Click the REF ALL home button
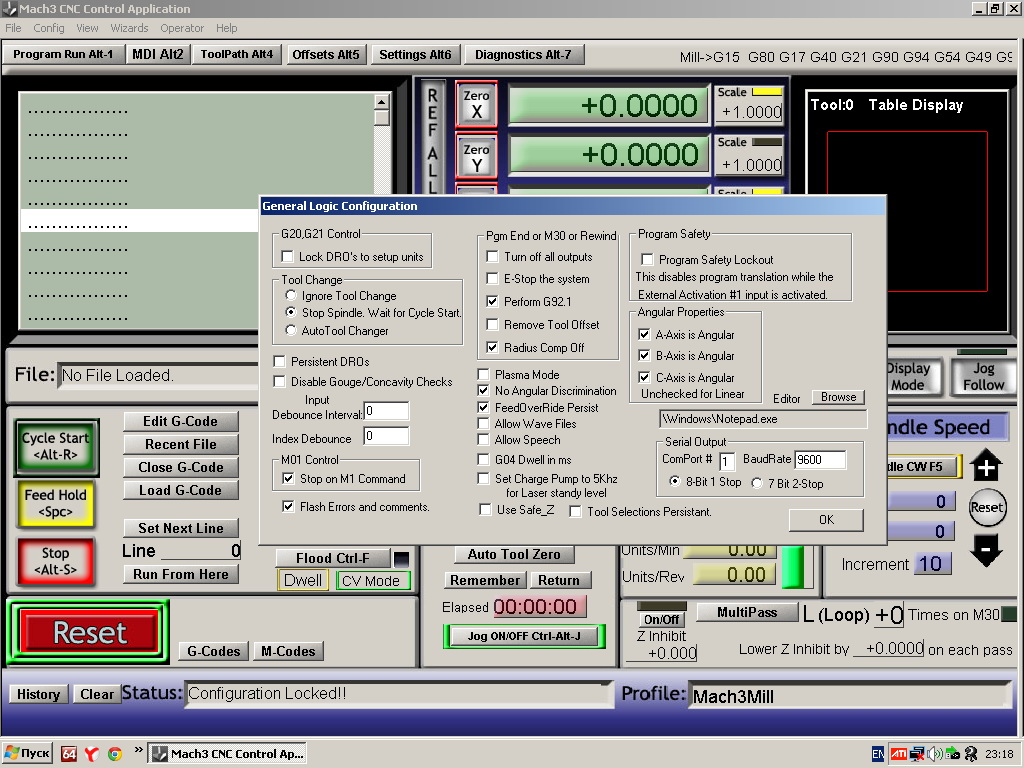 tap(432, 137)
